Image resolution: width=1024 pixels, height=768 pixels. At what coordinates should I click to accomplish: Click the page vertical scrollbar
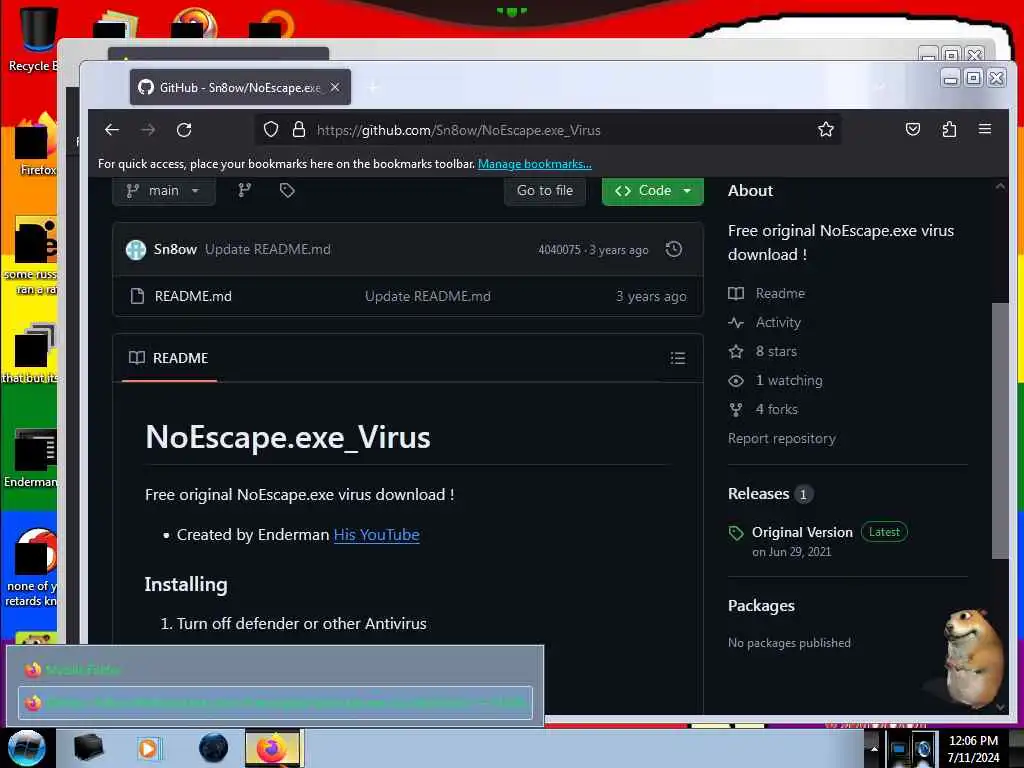click(x=1000, y=431)
